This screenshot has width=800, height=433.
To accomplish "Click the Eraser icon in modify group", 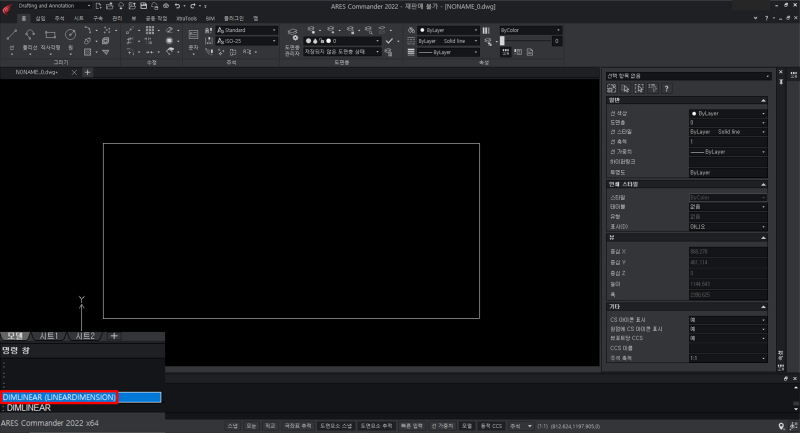I will tap(170, 30).
